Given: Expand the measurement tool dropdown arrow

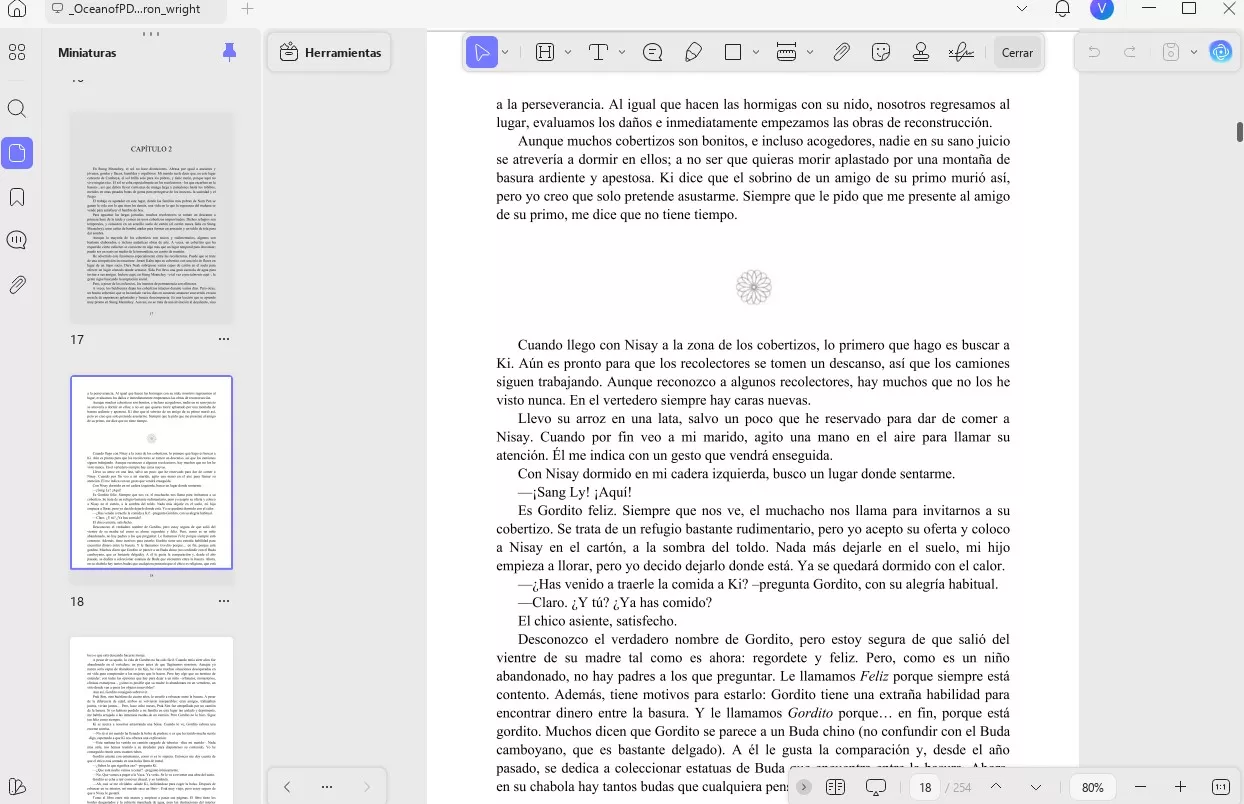Looking at the screenshot, I should click(x=809, y=53).
